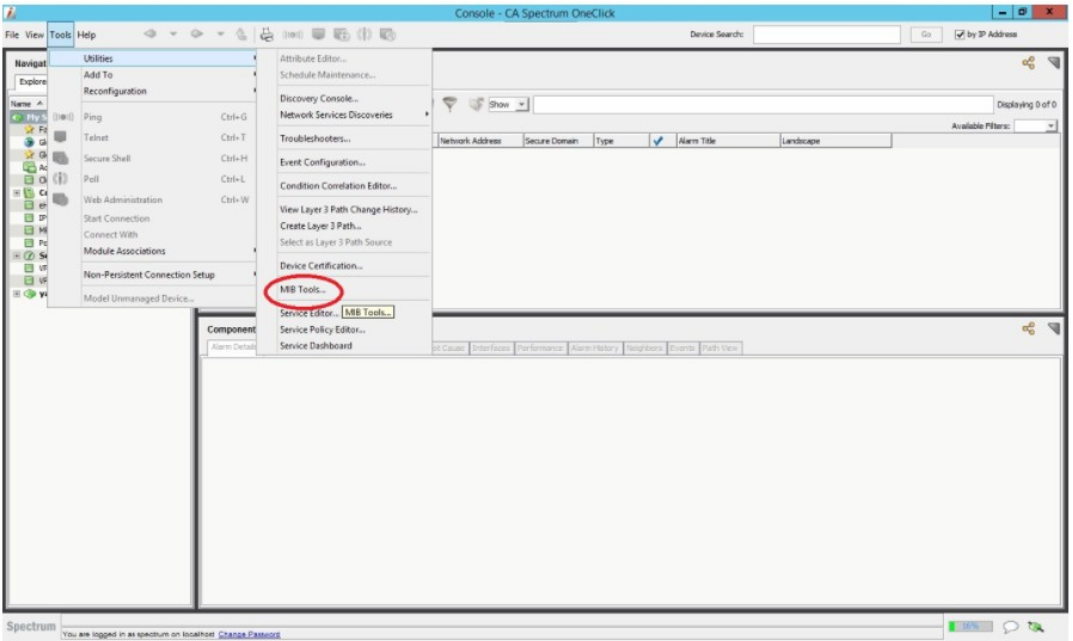1073x641 pixels.
Task: Click the alarm filter text field
Action: [762, 105]
